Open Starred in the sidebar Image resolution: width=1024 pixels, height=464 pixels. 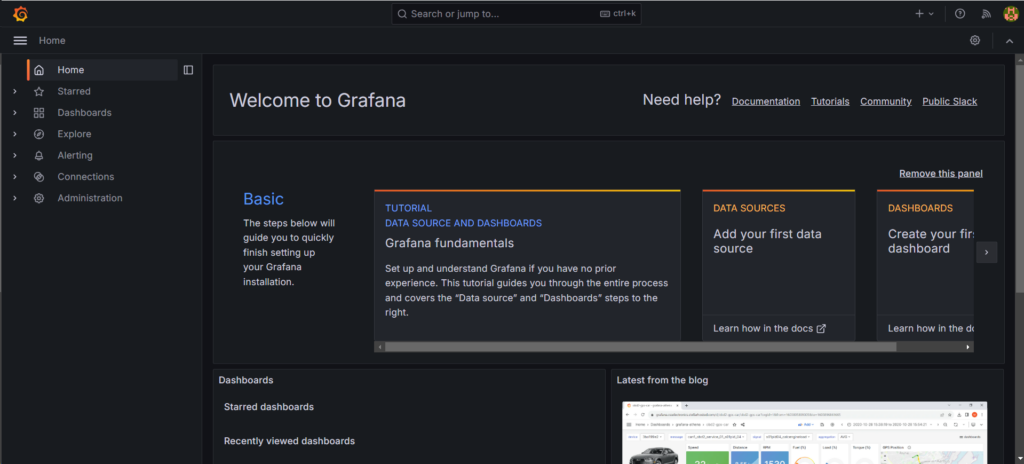point(74,91)
